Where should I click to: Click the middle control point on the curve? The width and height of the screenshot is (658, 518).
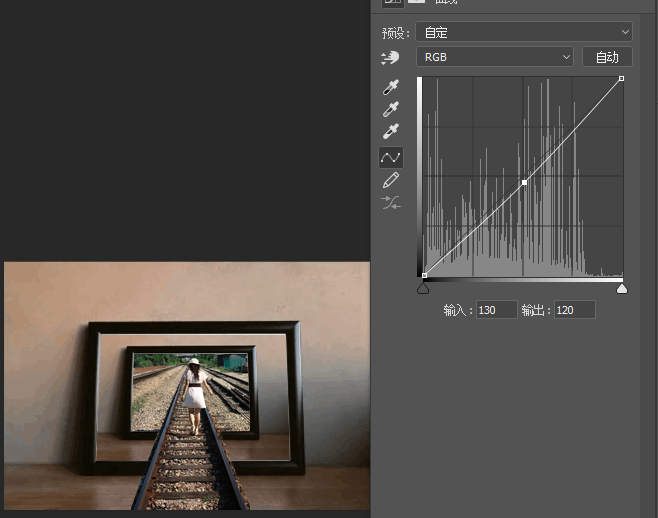(524, 183)
